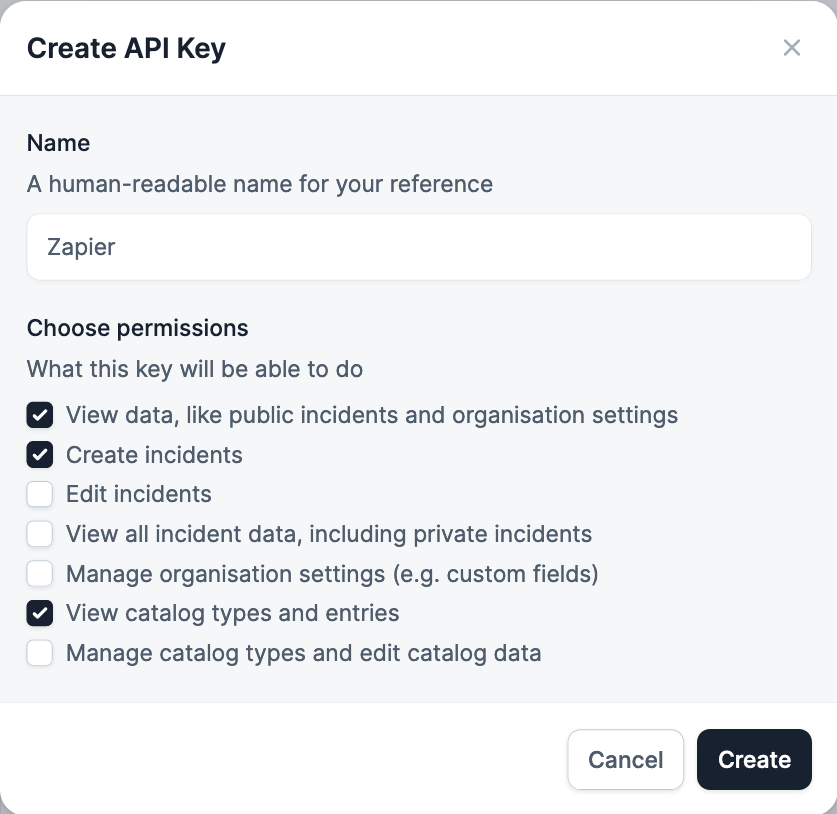Image resolution: width=837 pixels, height=814 pixels.
Task: Click the Create button
Action: (x=754, y=760)
